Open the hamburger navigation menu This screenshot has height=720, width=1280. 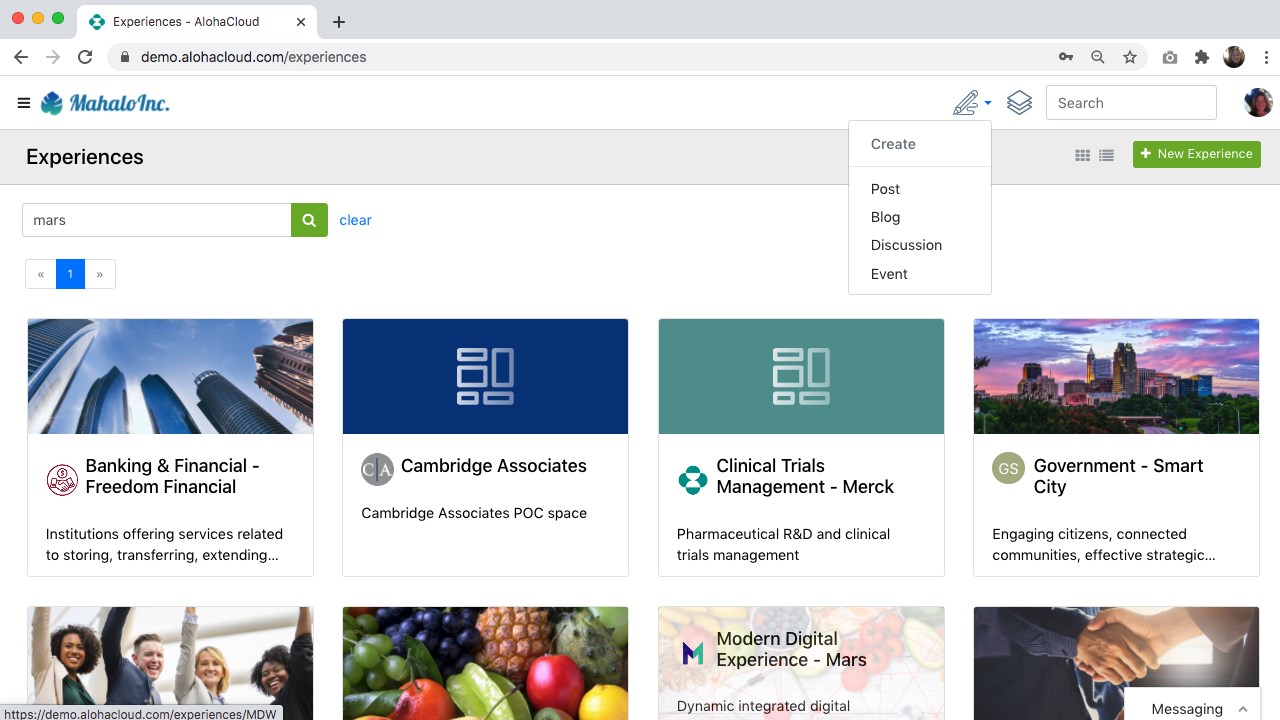point(24,103)
